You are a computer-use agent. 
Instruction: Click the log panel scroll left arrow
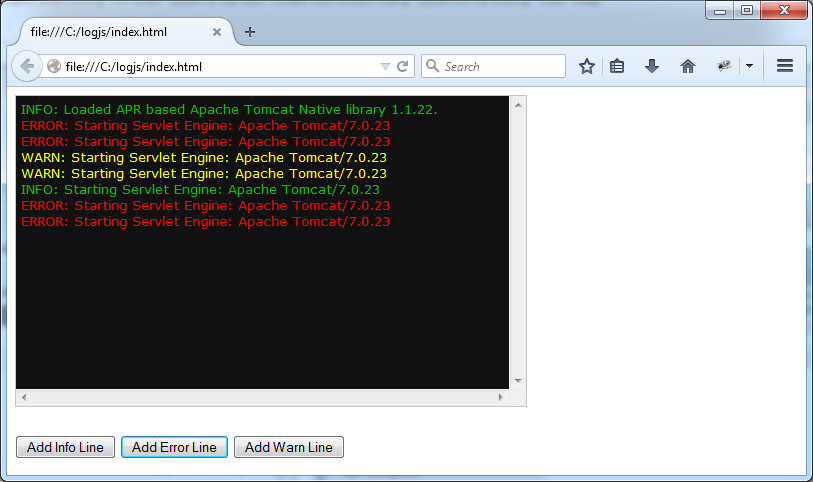24,398
